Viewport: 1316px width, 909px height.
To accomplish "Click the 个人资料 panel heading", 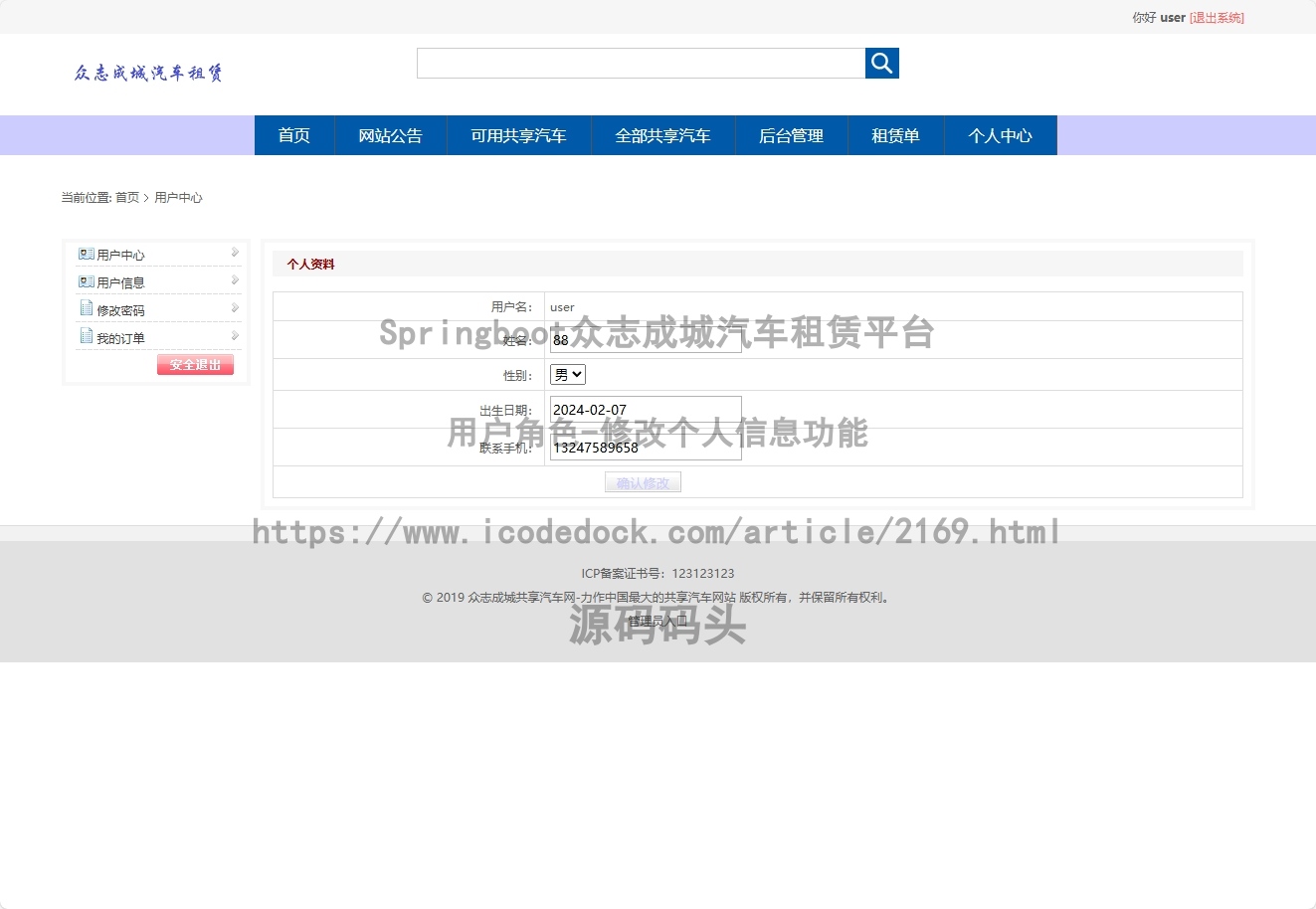I will click(310, 265).
